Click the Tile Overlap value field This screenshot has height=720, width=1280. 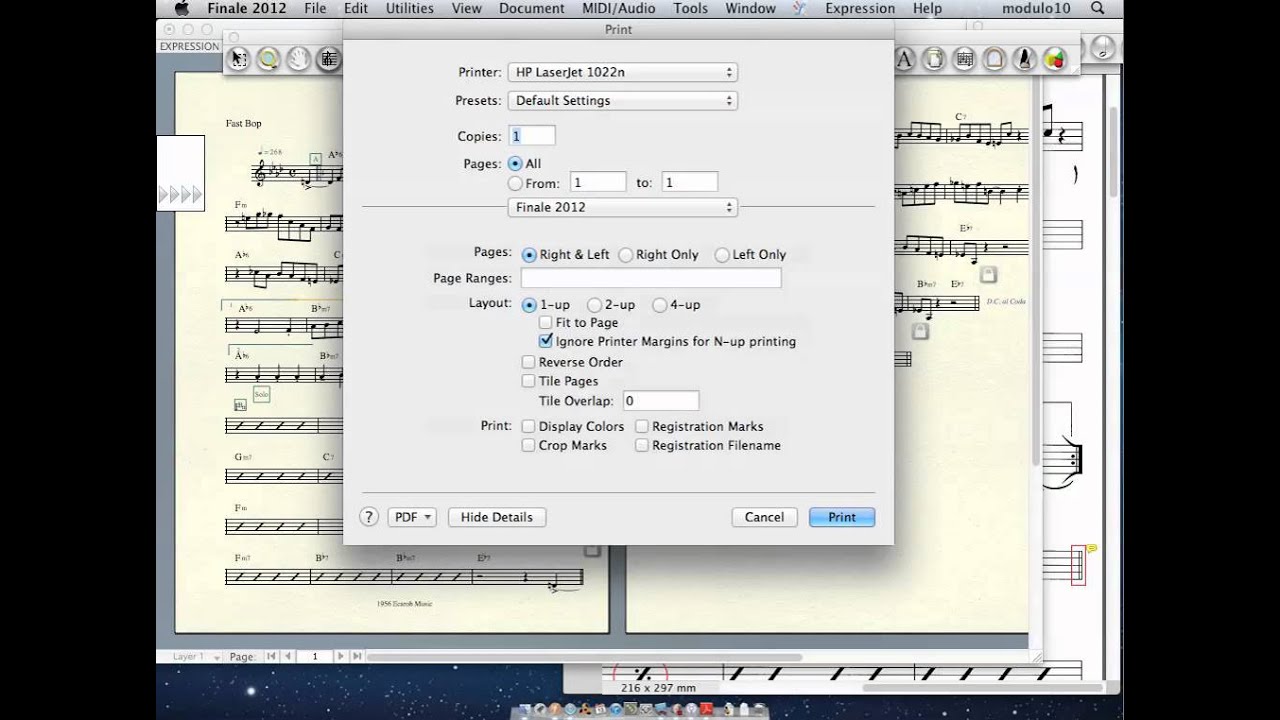(660, 401)
